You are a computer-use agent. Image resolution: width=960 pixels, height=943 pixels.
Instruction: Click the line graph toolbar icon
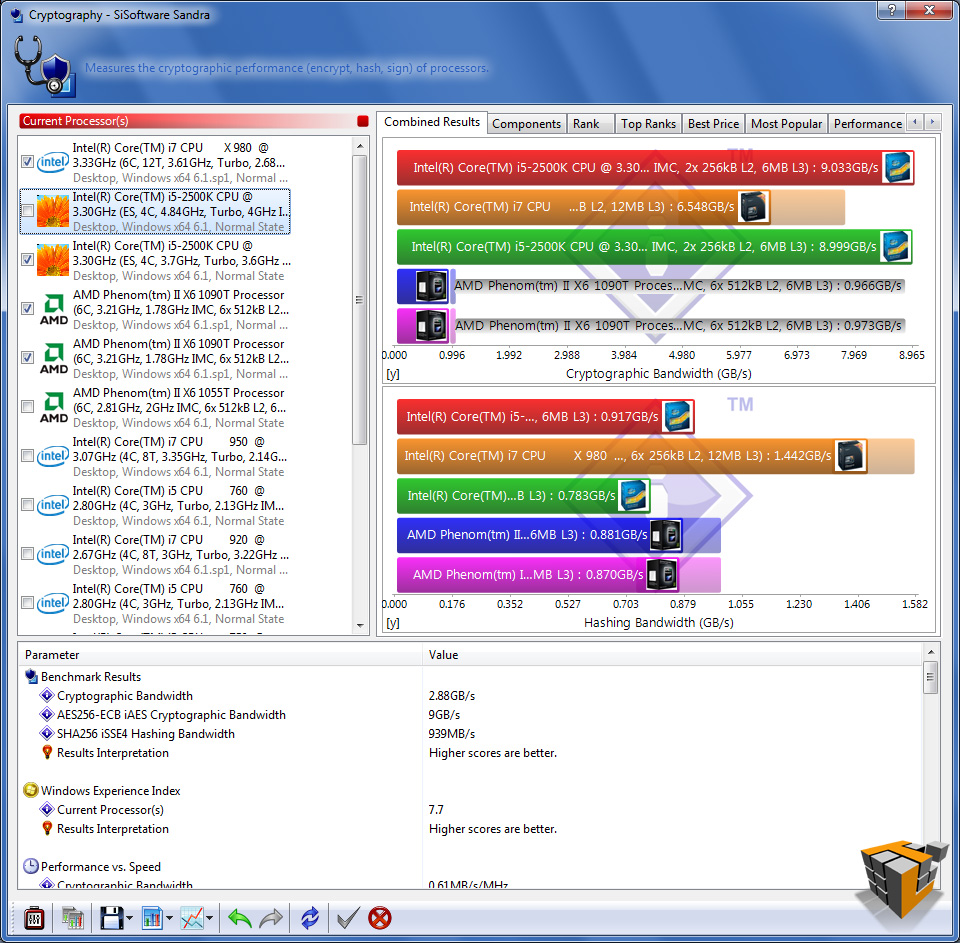click(x=192, y=918)
